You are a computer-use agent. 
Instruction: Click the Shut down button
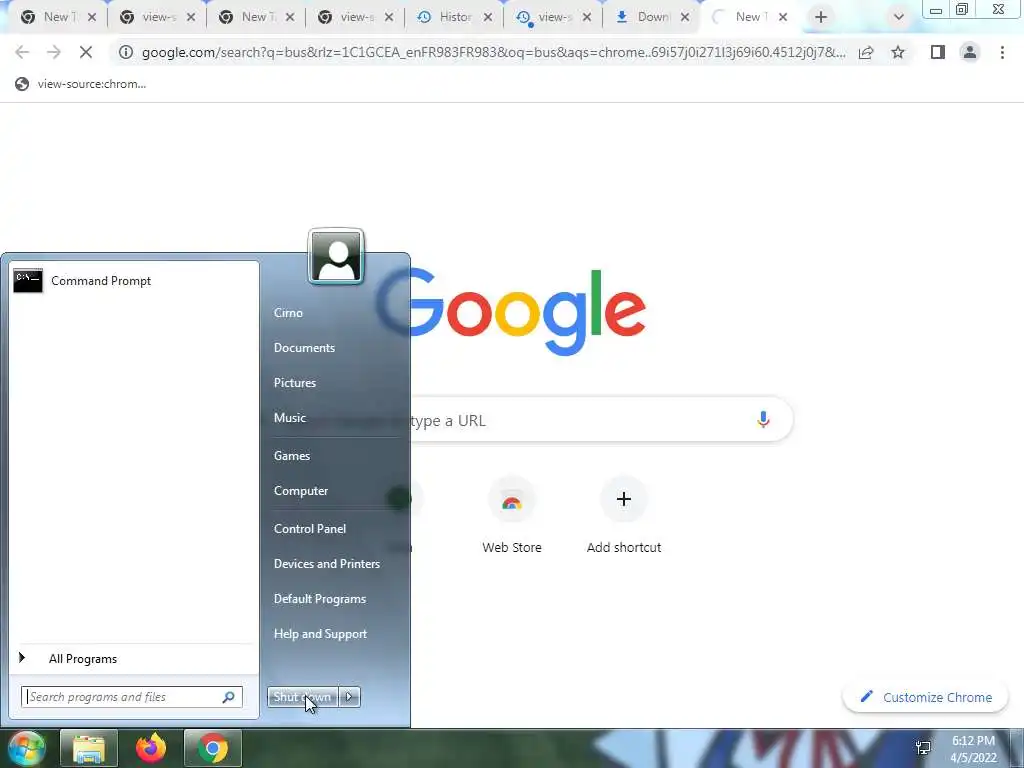(x=302, y=697)
